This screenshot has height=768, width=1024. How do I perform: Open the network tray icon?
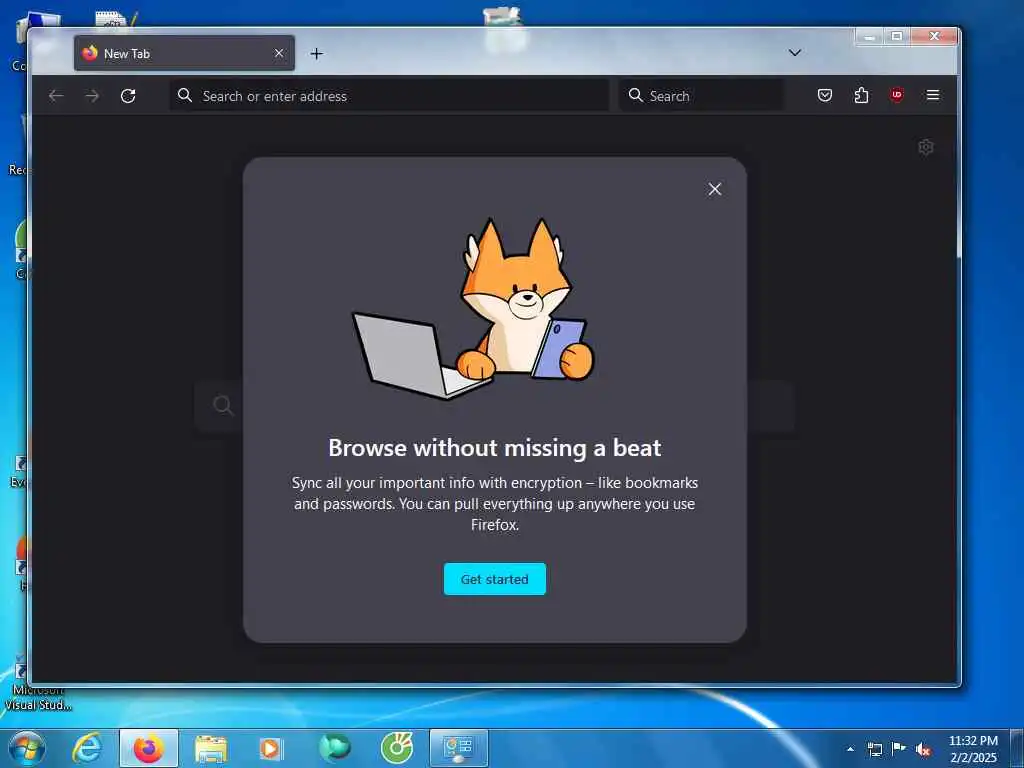point(874,749)
